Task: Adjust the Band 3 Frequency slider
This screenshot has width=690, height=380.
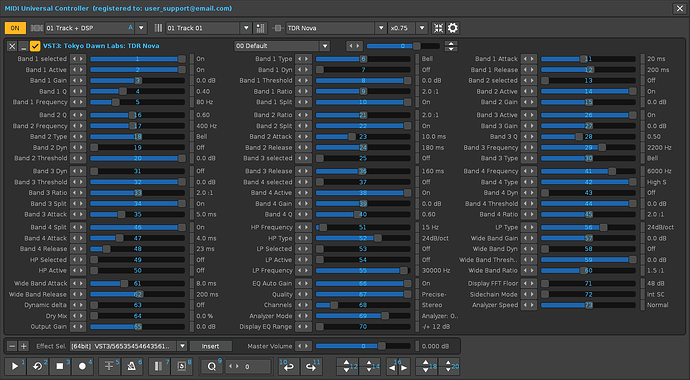Action: (588, 147)
